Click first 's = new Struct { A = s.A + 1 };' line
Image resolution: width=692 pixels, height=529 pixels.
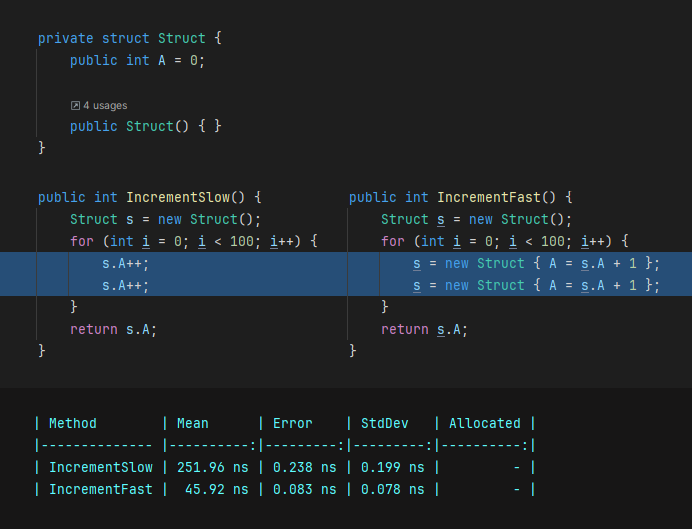(x=536, y=263)
